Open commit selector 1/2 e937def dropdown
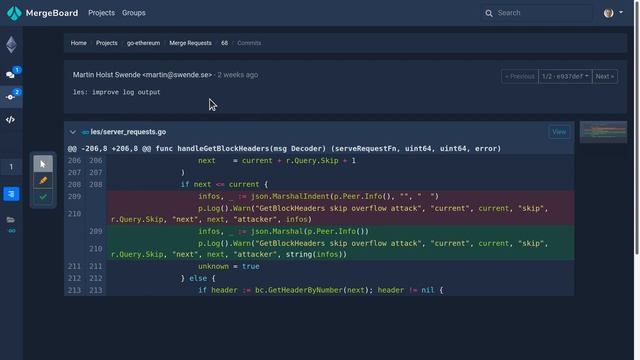 point(565,76)
